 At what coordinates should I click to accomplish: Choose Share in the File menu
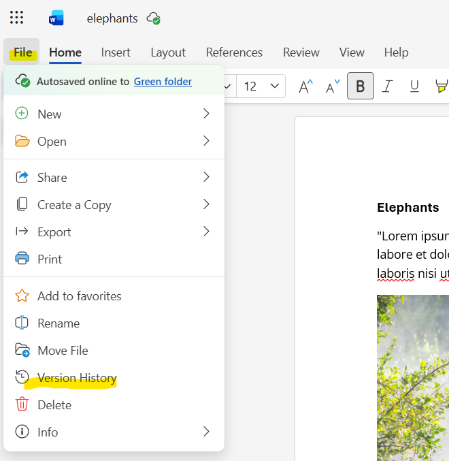[x=114, y=177]
